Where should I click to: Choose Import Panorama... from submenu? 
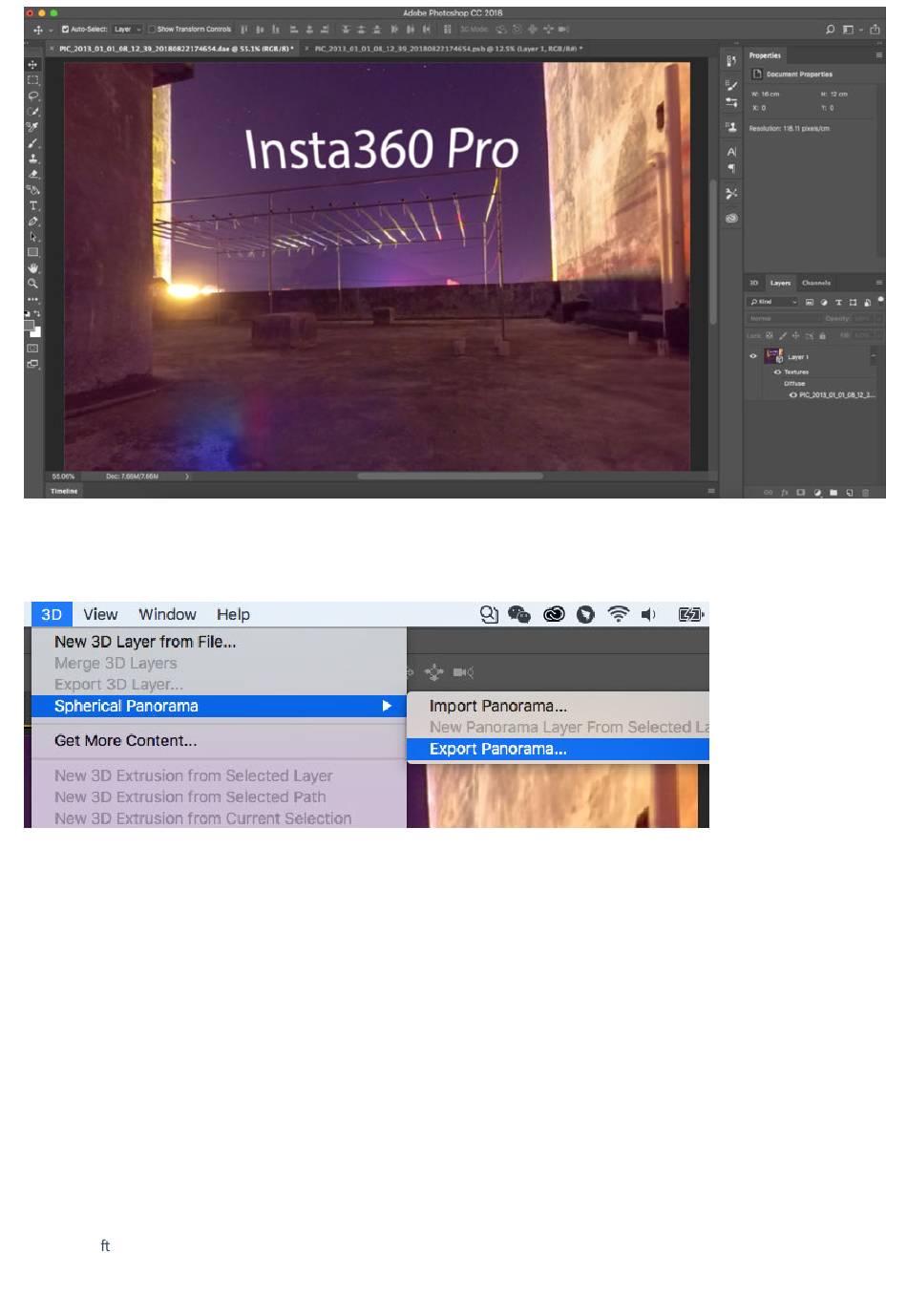click(559, 706)
